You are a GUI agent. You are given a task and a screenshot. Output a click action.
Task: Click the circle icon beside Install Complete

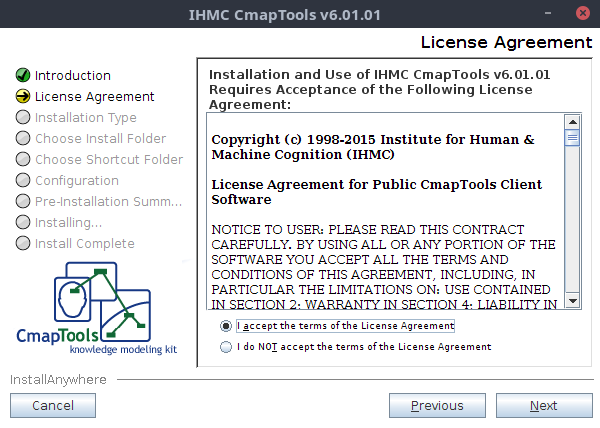point(23,244)
